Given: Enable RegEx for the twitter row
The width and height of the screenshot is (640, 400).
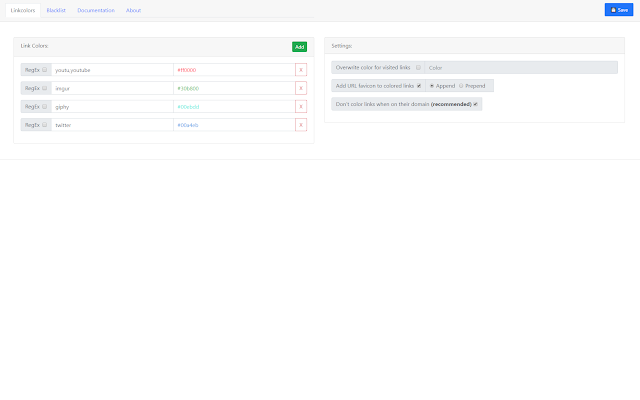Looking at the screenshot, I should coord(44,125).
